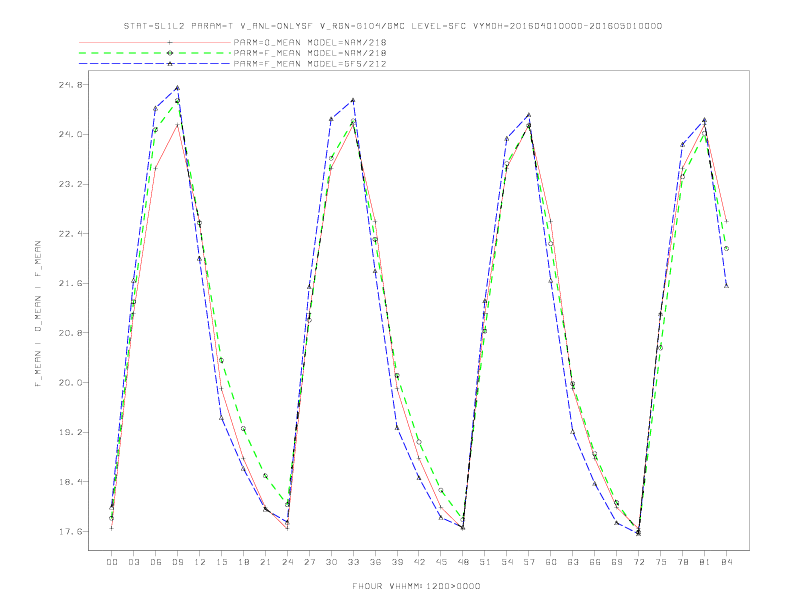Click x-axis tick label 09
The image size is (792, 612).
pos(177,562)
